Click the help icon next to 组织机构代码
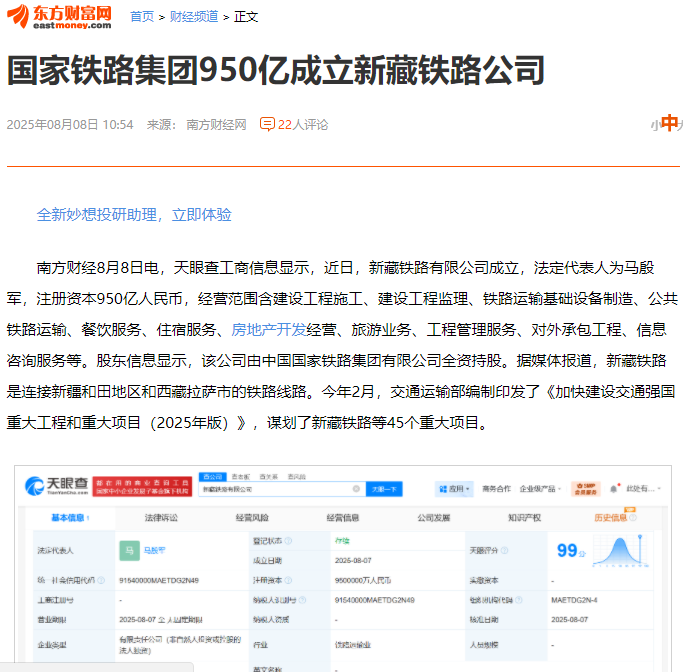 pyautogui.click(x=519, y=600)
